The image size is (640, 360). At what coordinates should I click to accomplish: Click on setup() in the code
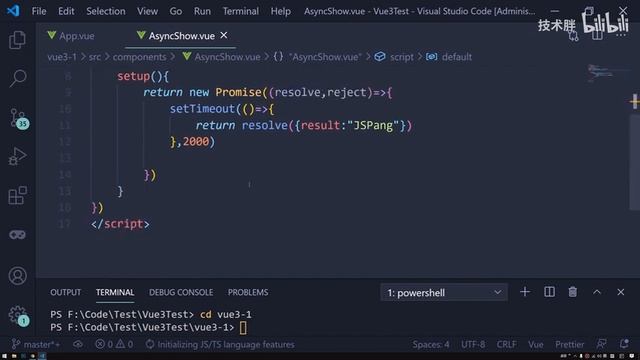140,76
